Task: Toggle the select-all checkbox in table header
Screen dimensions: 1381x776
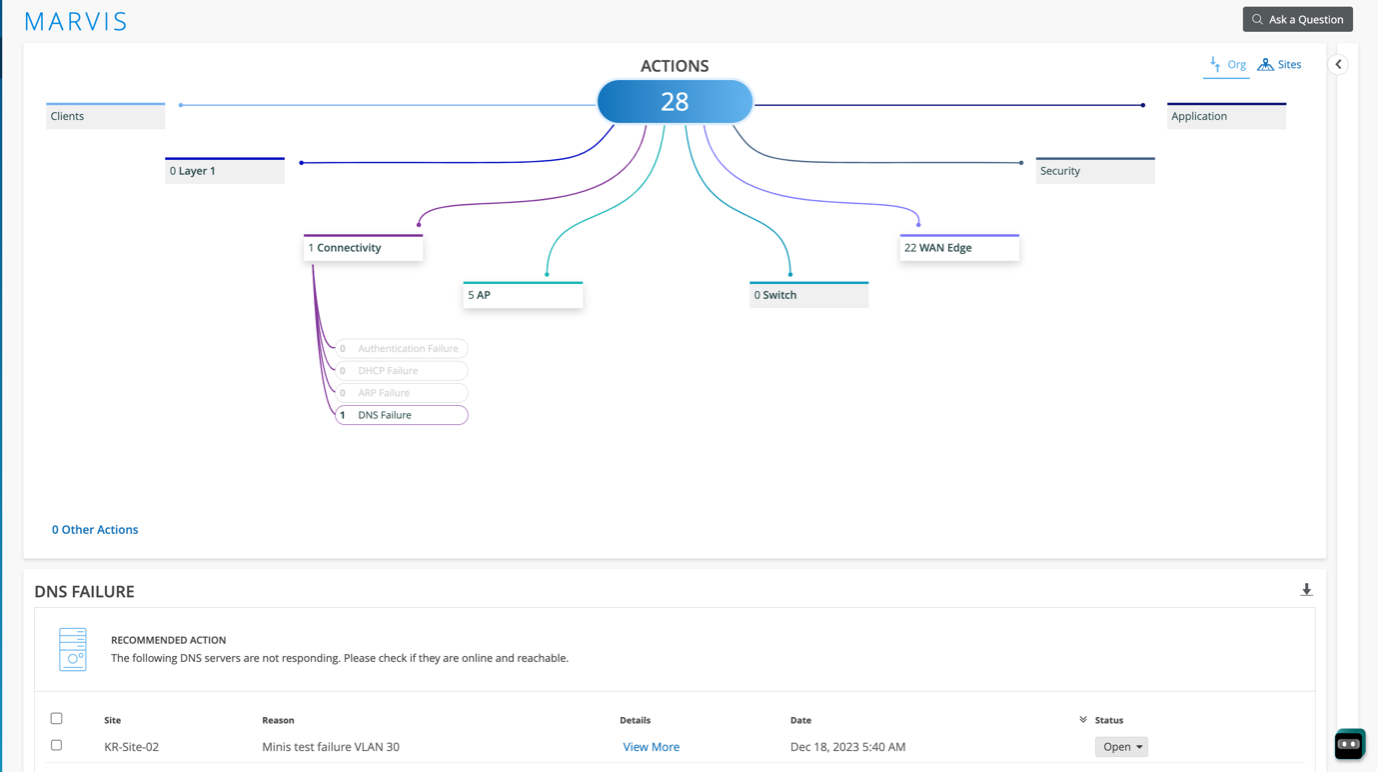Action: (56, 718)
